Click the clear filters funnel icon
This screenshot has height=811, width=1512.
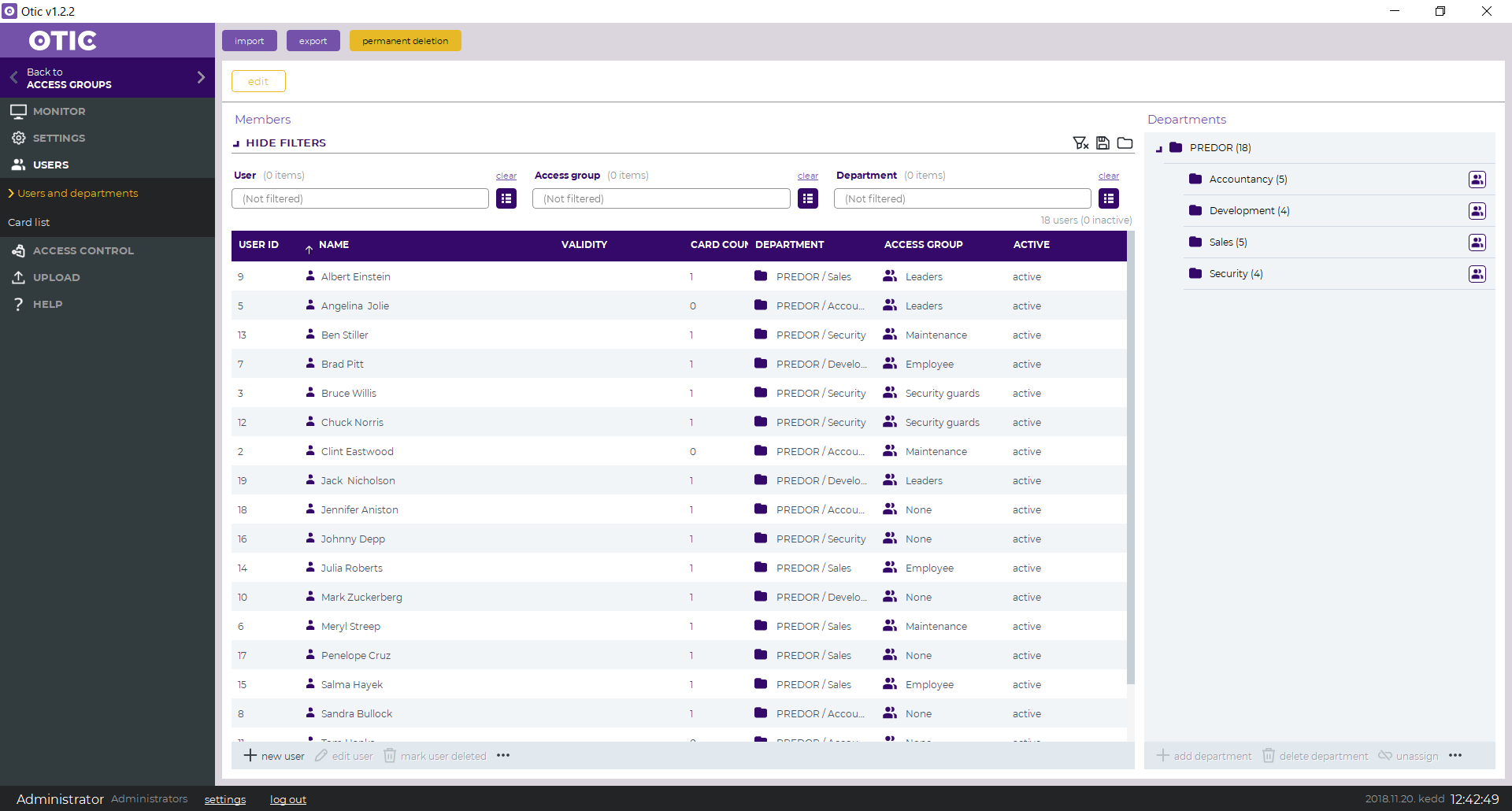pyautogui.click(x=1080, y=143)
